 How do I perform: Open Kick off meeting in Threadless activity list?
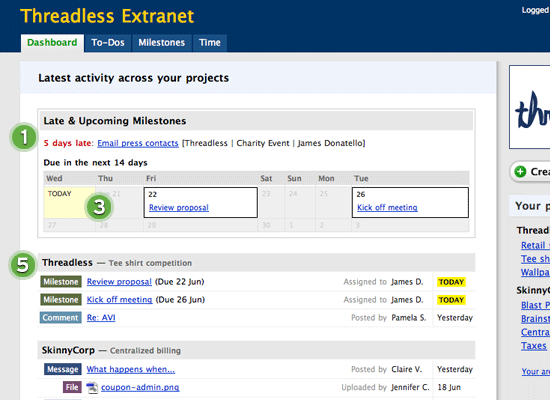(x=120, y=300)
